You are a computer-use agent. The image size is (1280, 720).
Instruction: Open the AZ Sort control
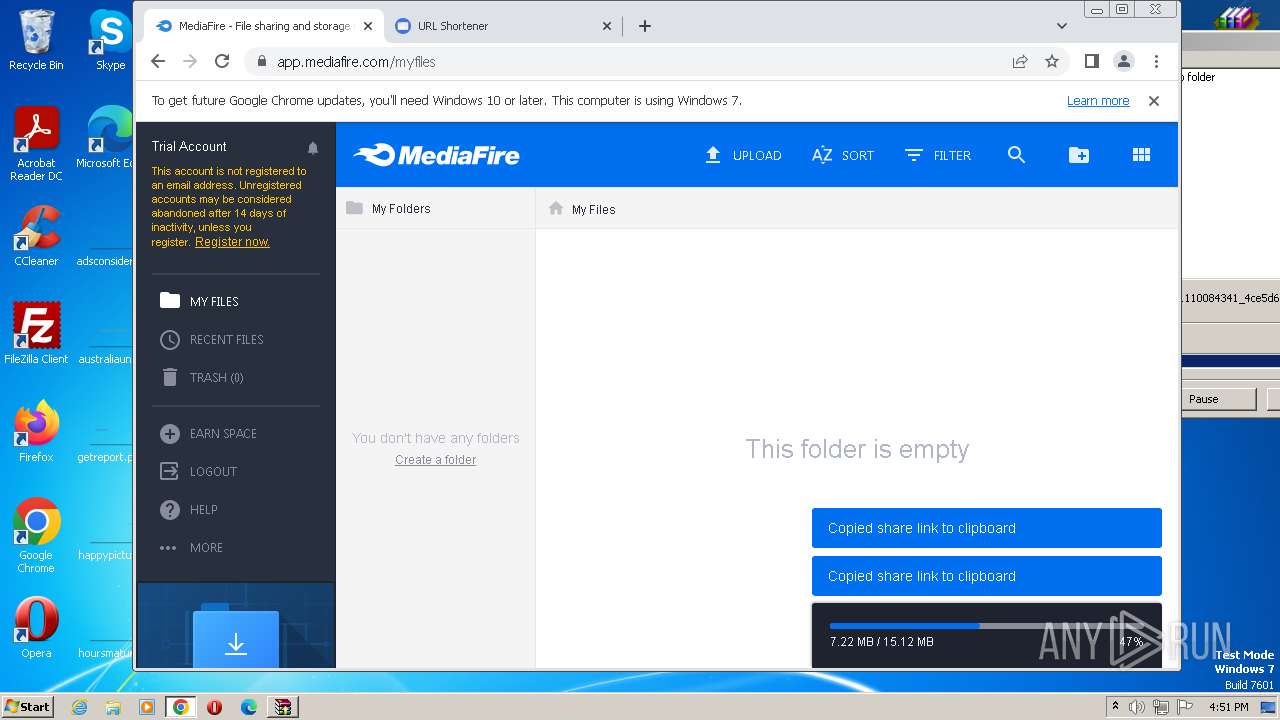pyautogui.click(x=842, y=155)
